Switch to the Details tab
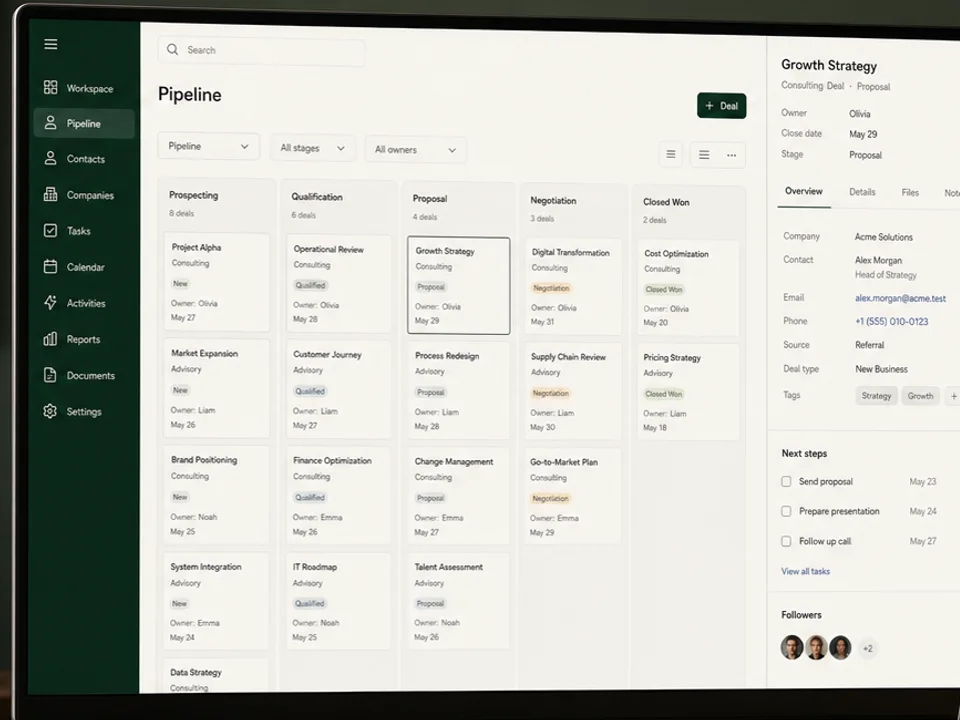The height and width of the screenshot is (720, 960). [862, 192]
